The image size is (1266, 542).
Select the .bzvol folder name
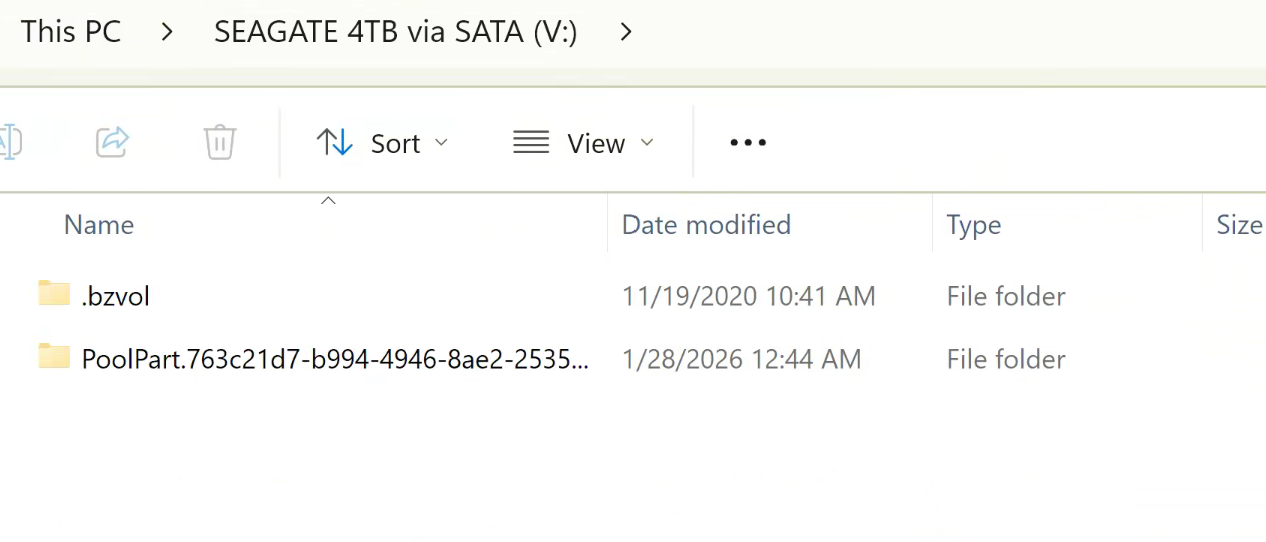(x=116, y=296)
